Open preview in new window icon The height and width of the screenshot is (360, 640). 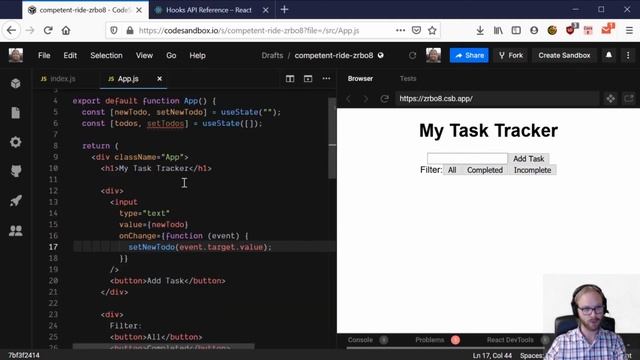coord(629,98)
